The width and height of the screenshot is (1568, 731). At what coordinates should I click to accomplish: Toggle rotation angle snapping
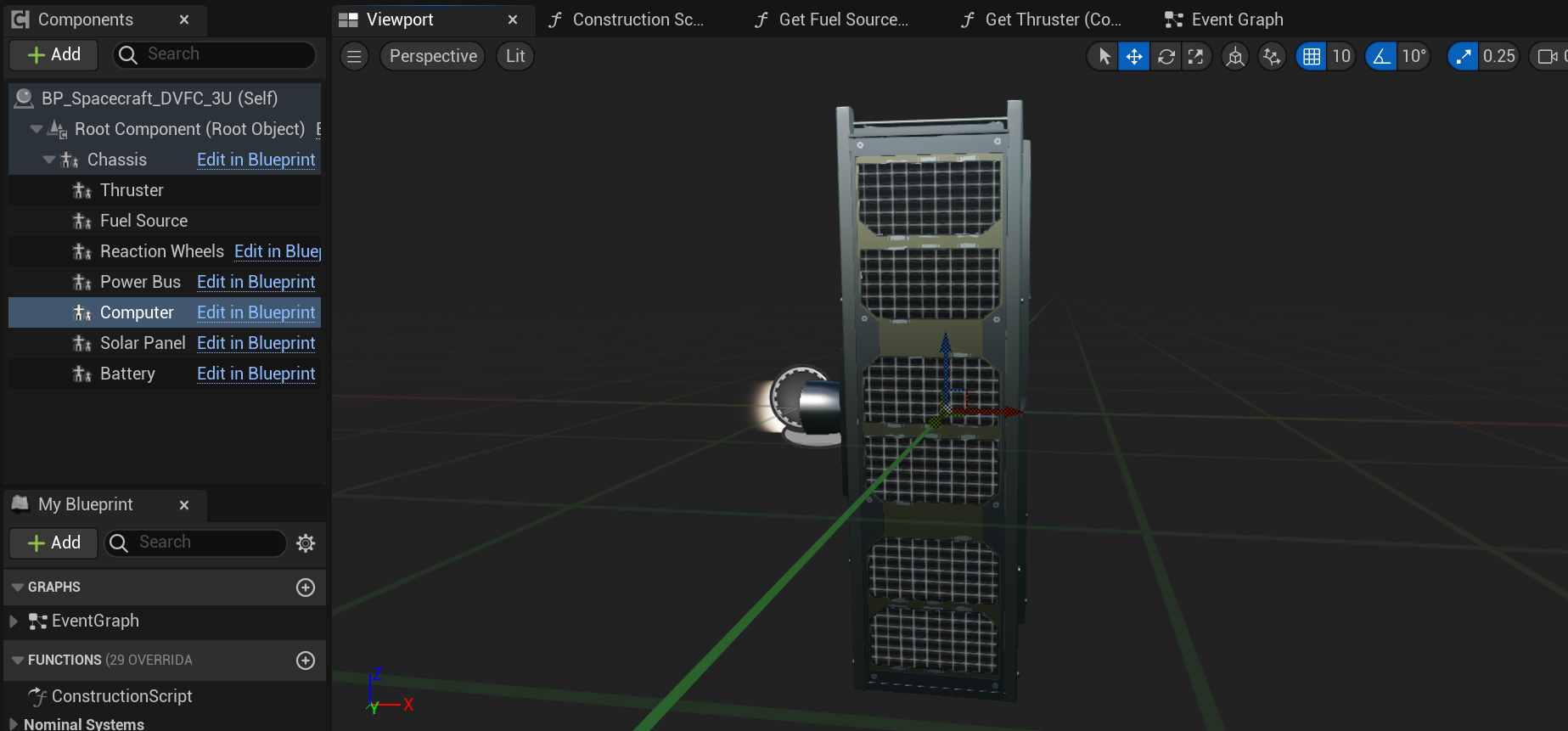click(1381, 57)
